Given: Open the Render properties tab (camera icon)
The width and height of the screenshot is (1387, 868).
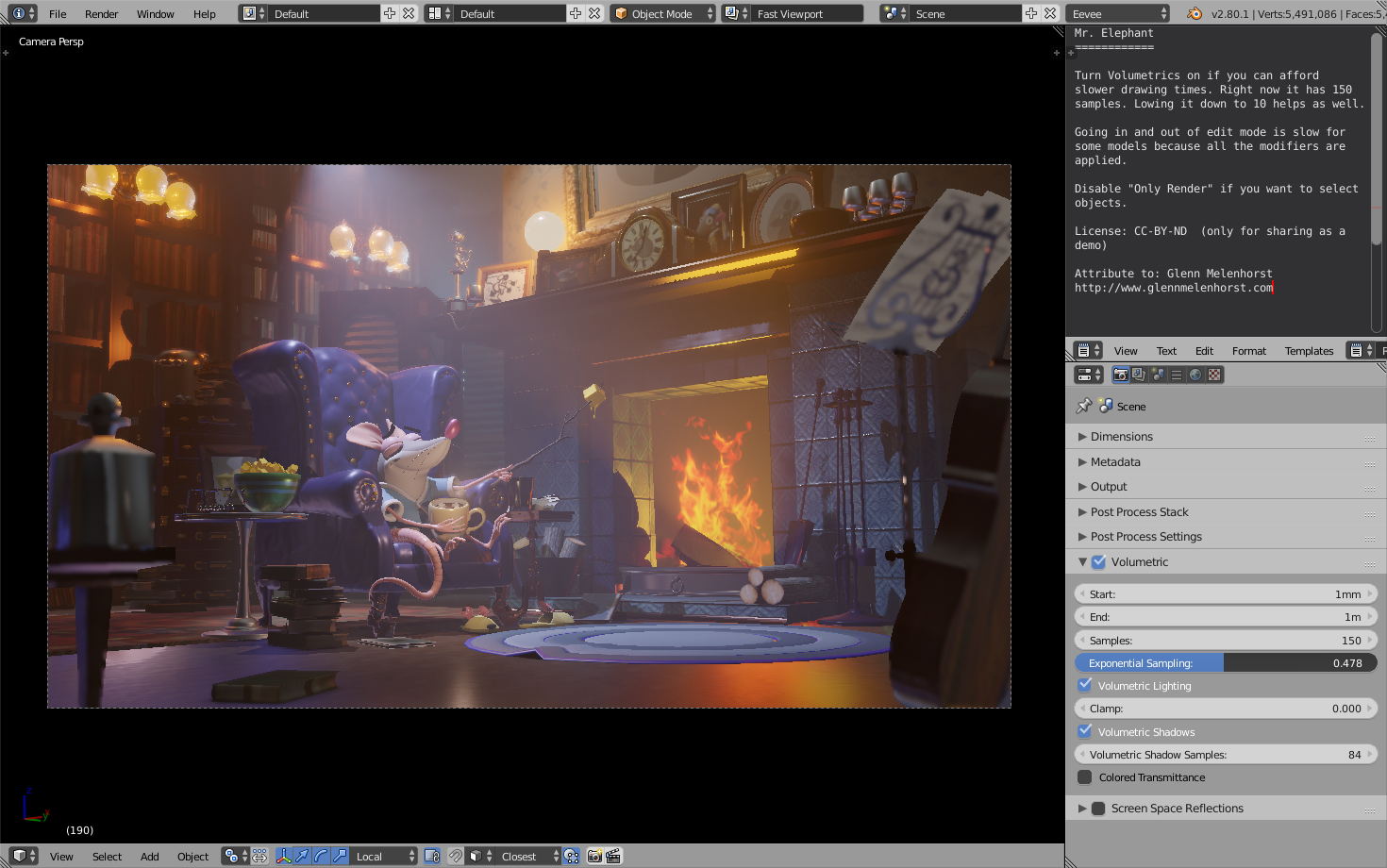Looking at the screenshot, I should 1120,375.
